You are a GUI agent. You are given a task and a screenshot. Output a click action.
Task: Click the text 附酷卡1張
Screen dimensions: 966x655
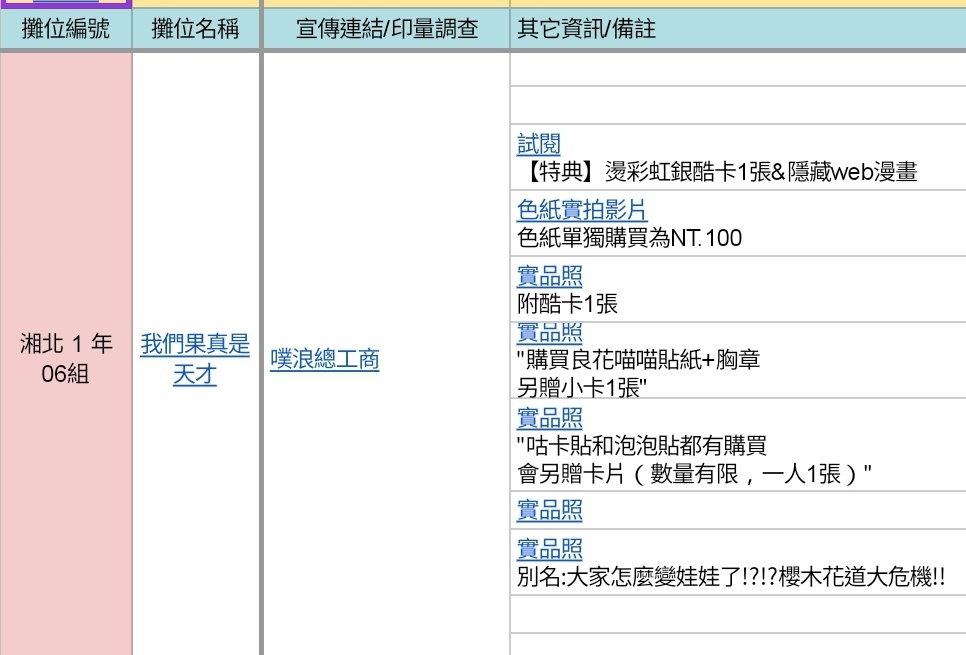[567, 304]
